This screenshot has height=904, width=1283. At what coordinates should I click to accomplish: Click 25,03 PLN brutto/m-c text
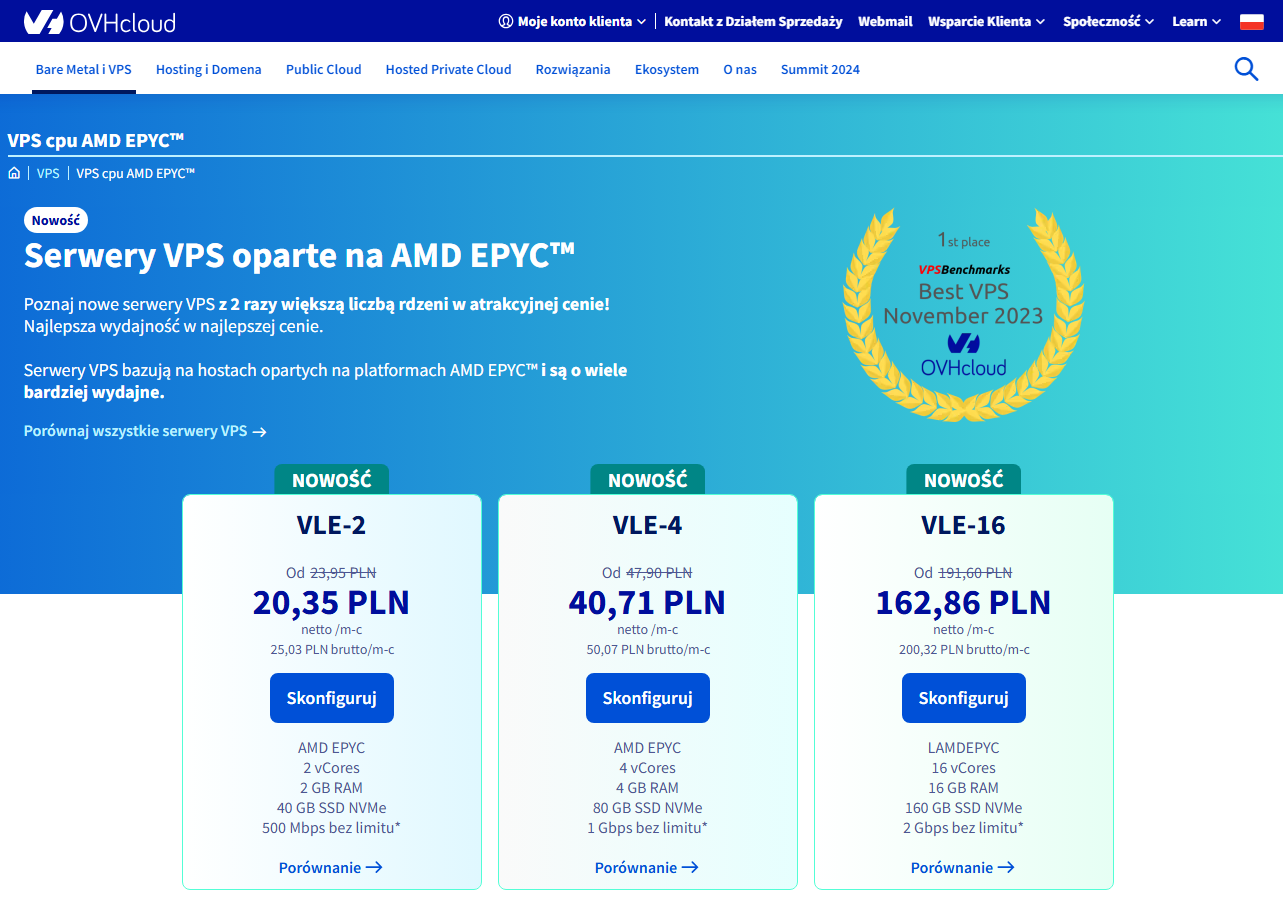[332, 650]
